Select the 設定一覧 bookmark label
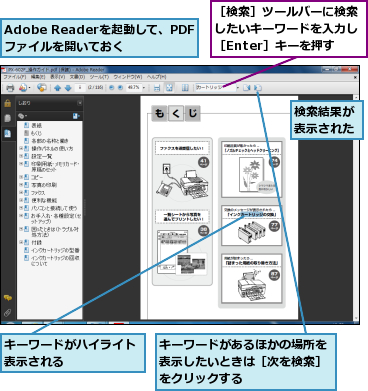The image size is (368, 391). [x=42, y=156]
